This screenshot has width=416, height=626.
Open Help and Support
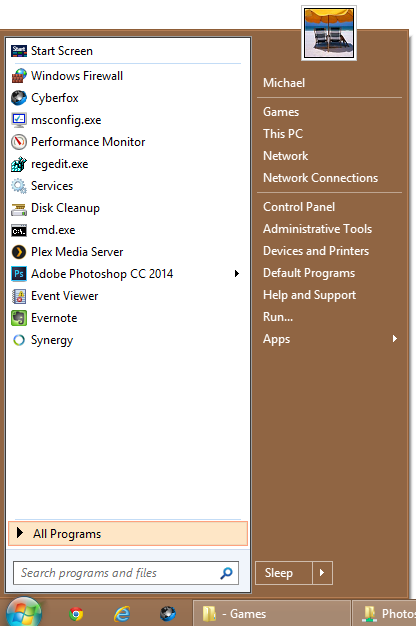pos(309,295)
